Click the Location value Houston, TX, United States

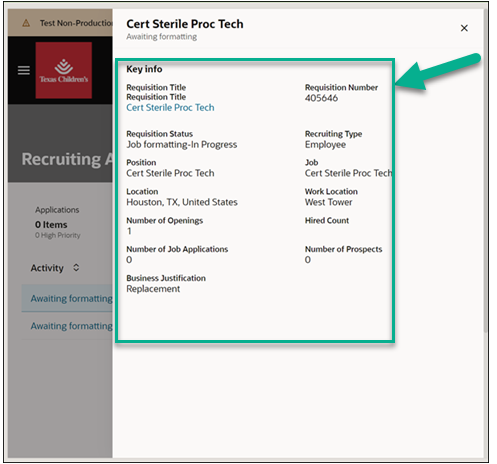pos(182,202)
